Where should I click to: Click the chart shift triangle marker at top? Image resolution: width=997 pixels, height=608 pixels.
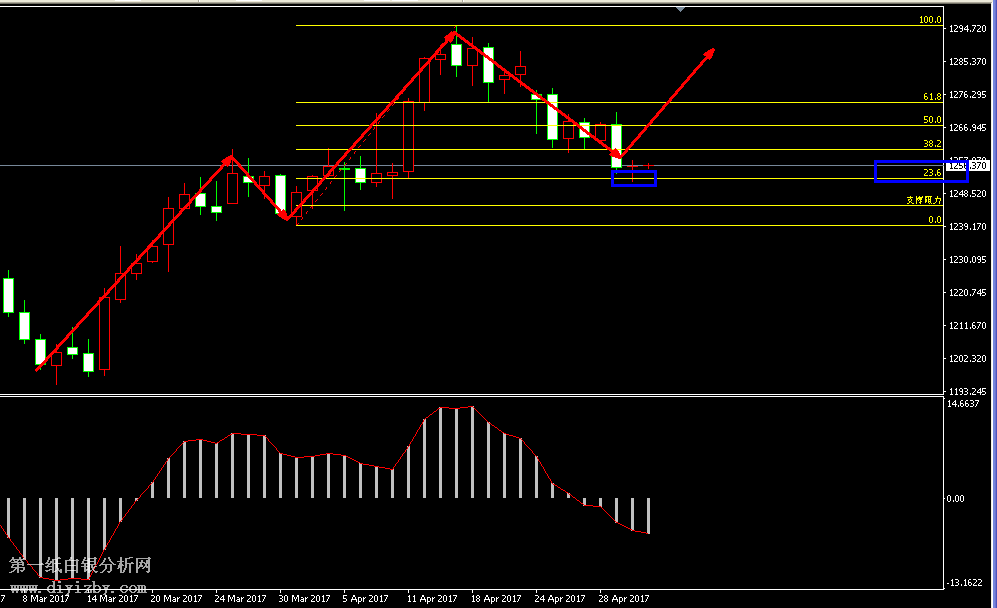click(681, 8)
